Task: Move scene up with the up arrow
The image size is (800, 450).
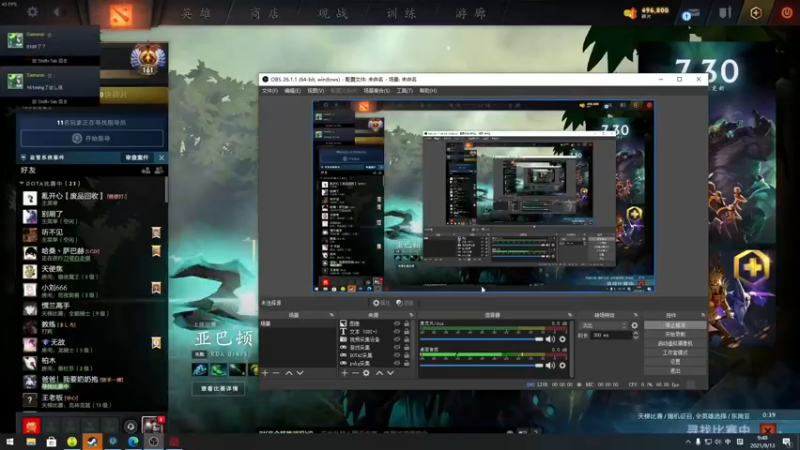Action: pyautogui.click(x=289, y=373)
